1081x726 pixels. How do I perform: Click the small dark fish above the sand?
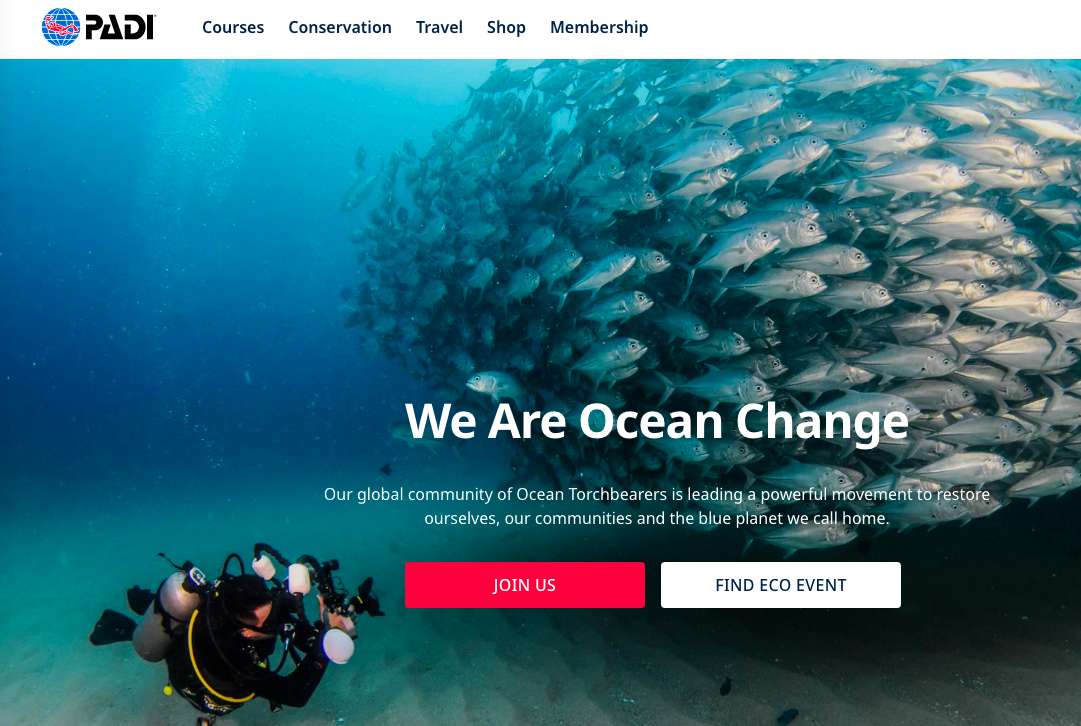point(725,685)
